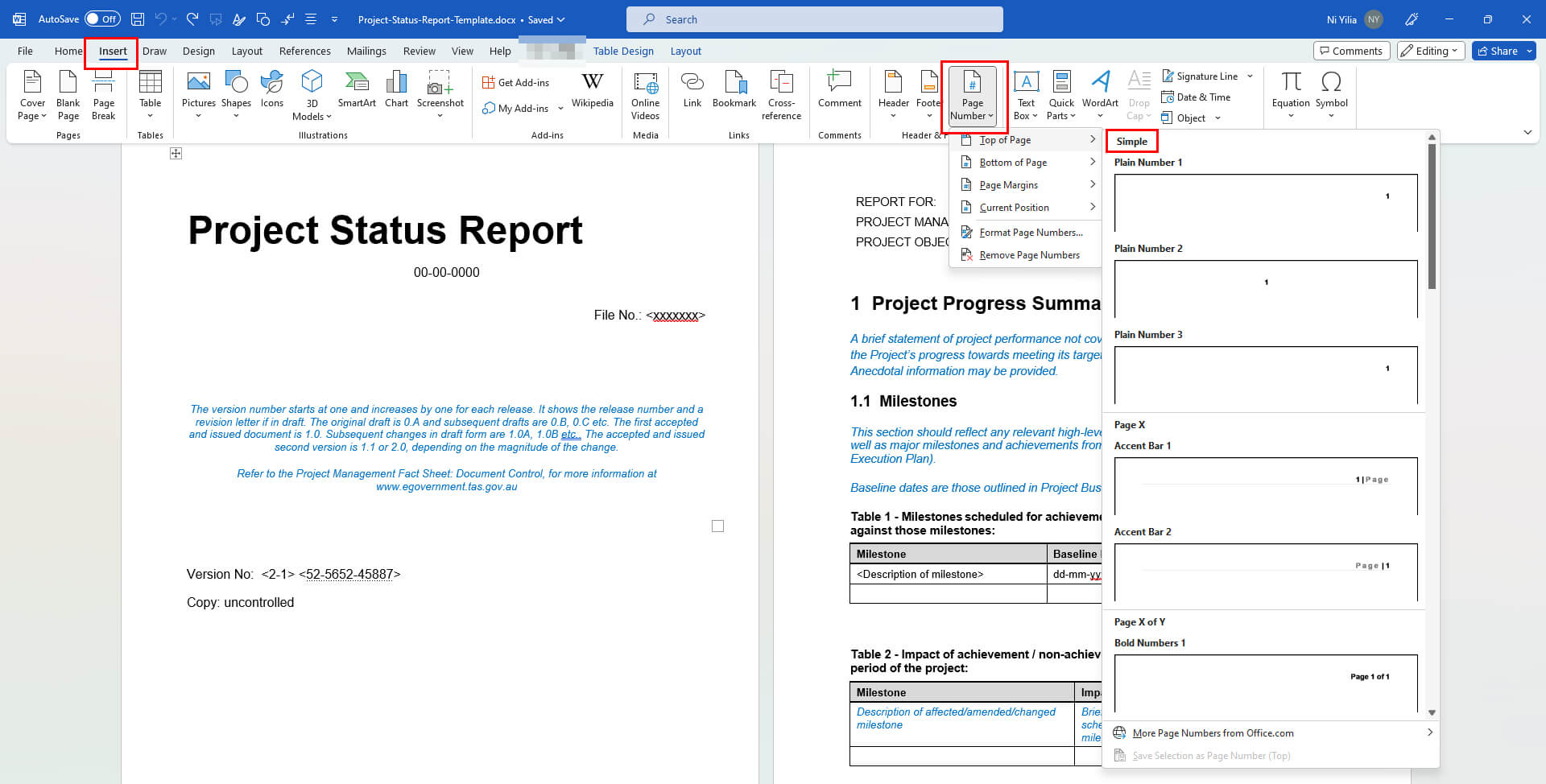Expand the Top of Page submenu
1546x784 pixels.
[1027, 139]
